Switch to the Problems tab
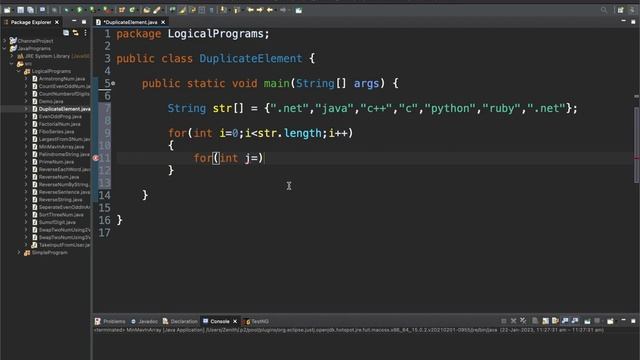 (110, 322)
